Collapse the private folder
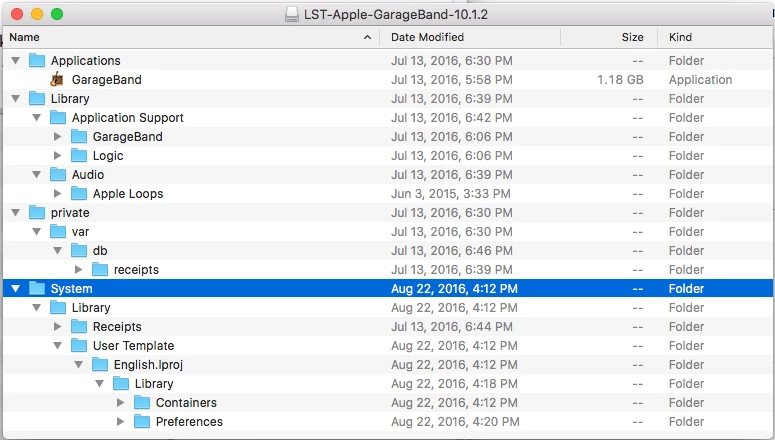 pos(16,213)
